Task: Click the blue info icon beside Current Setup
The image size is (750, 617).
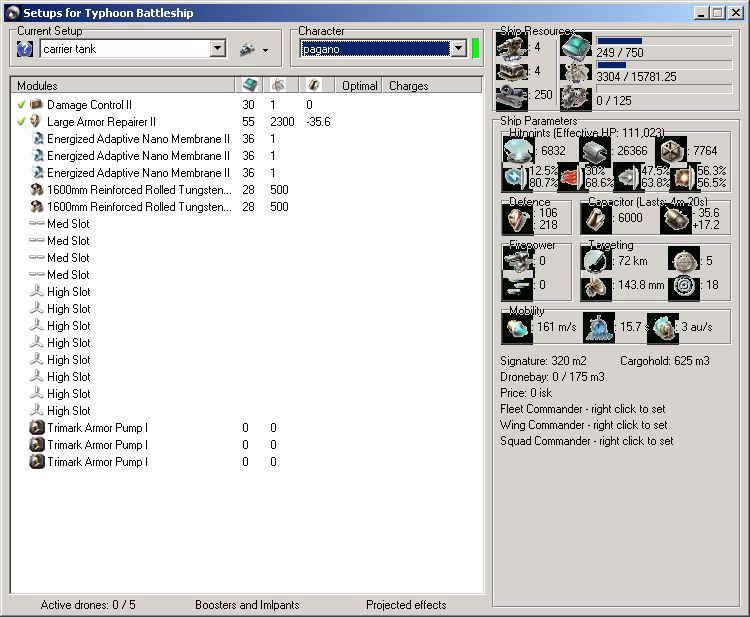Action: click(x=25, y=49)
